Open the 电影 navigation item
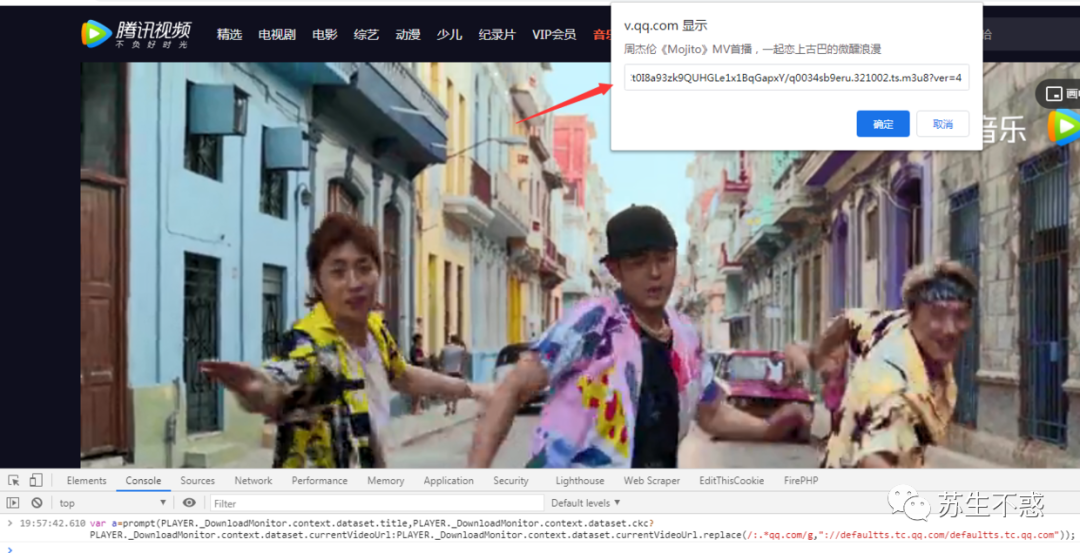This screenshot has width=1080, height=553. pos(324,34)
